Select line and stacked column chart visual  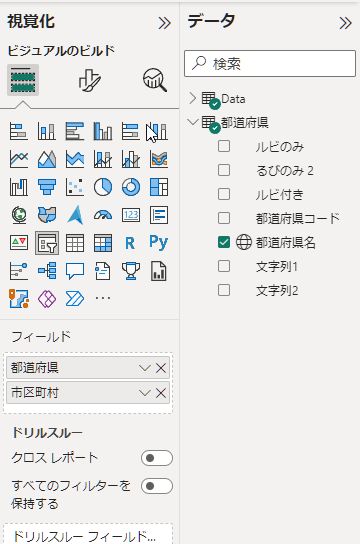pyautogui.click(x=103, y=159)
